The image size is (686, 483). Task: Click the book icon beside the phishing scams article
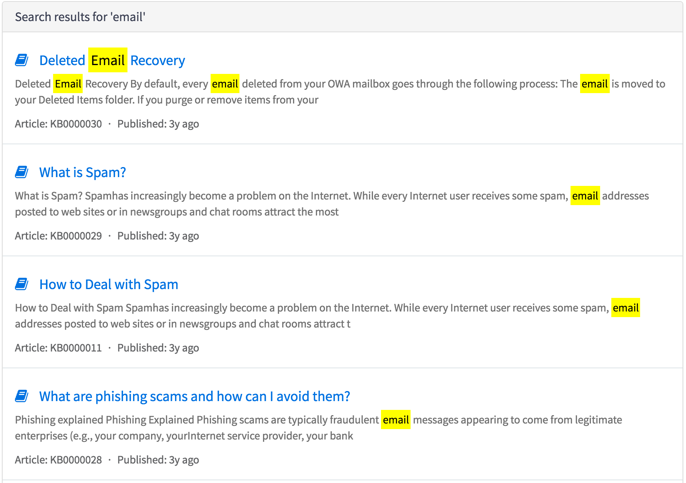(21, 396)
